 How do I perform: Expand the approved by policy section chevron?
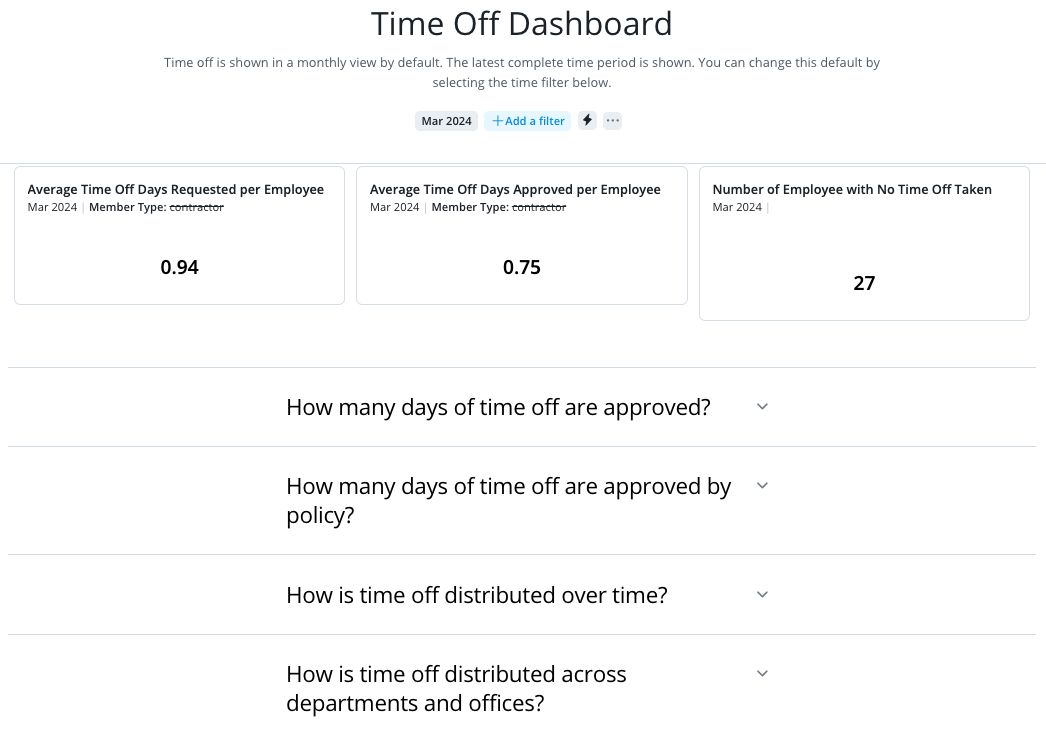762,486
